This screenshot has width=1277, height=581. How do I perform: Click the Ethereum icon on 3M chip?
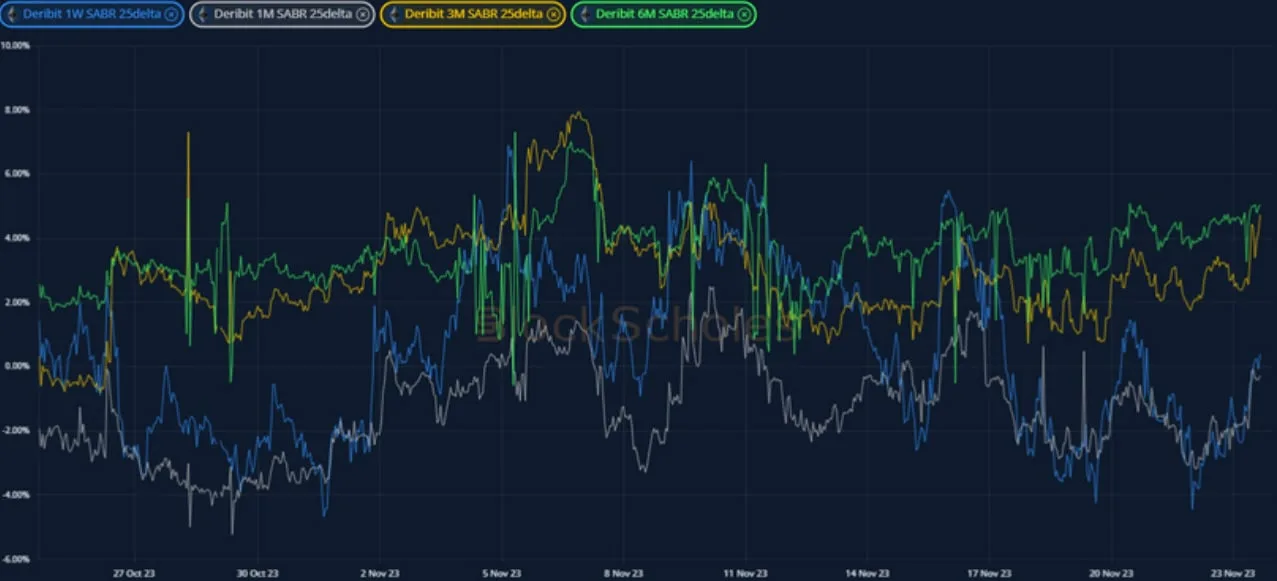tap(395, 14)
